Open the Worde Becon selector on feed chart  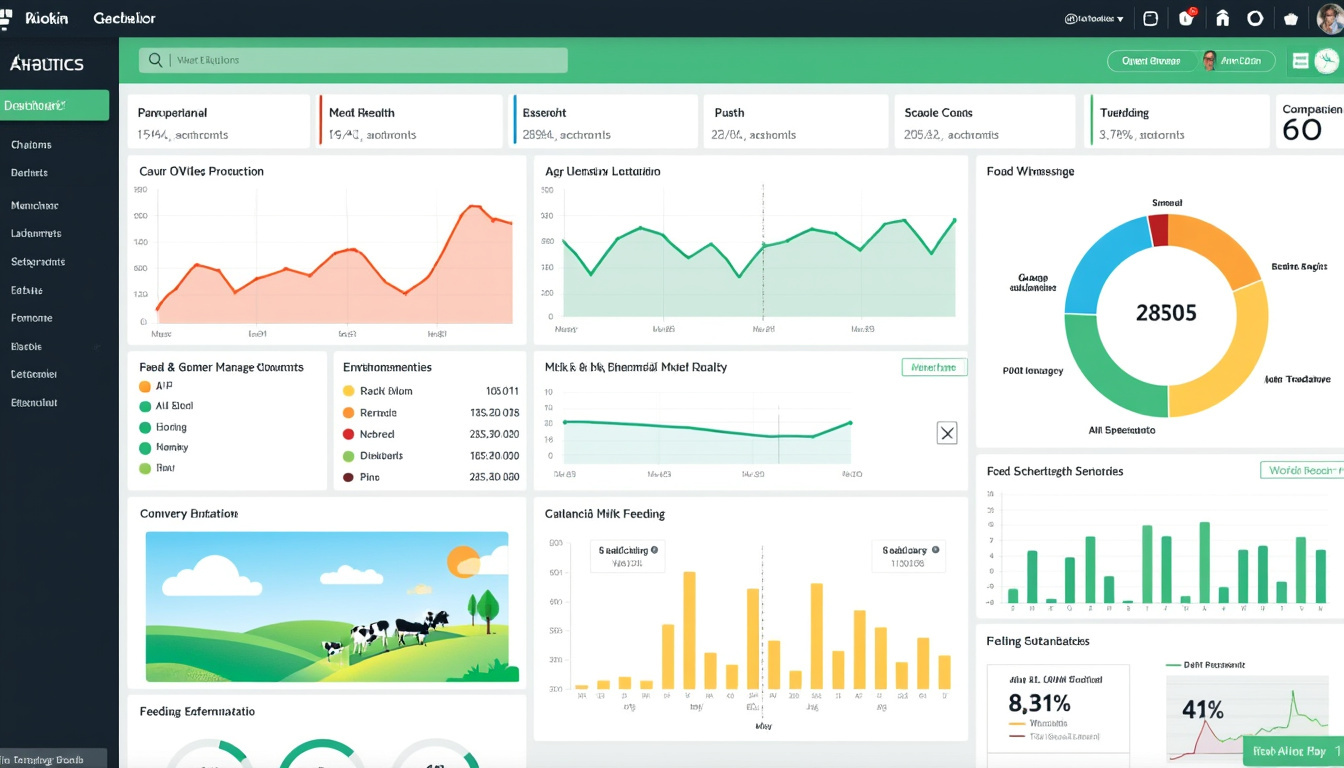(x=1302, y=470)
